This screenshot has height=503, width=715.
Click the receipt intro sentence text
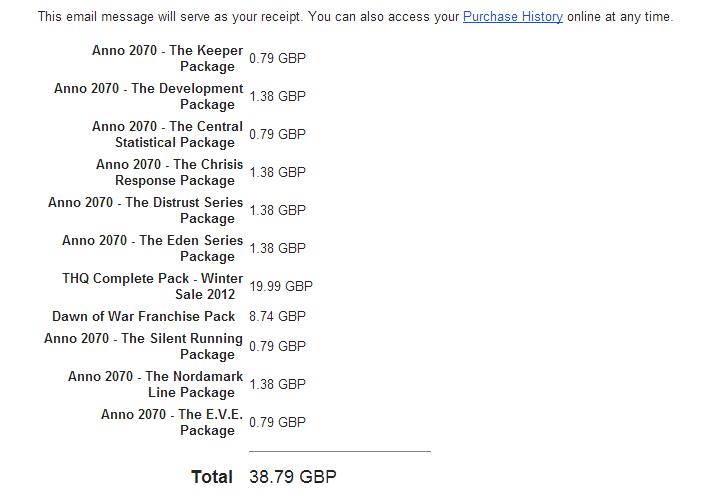click(240, 17)
